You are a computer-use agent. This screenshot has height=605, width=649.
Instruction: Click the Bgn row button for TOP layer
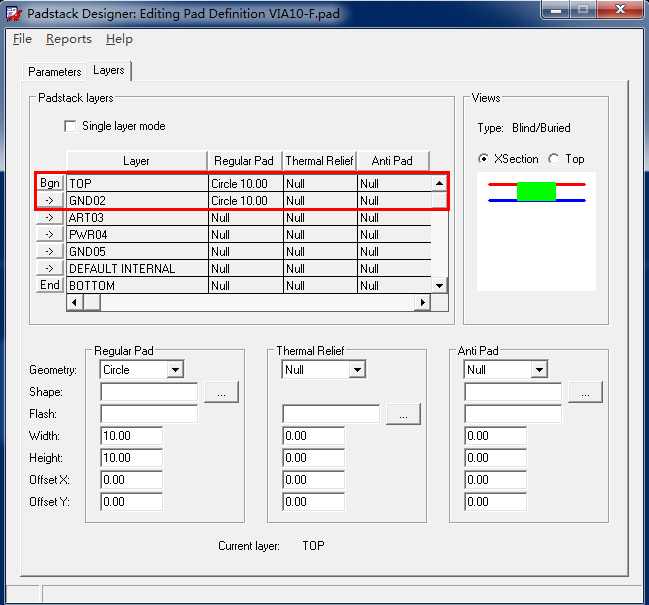50,183
